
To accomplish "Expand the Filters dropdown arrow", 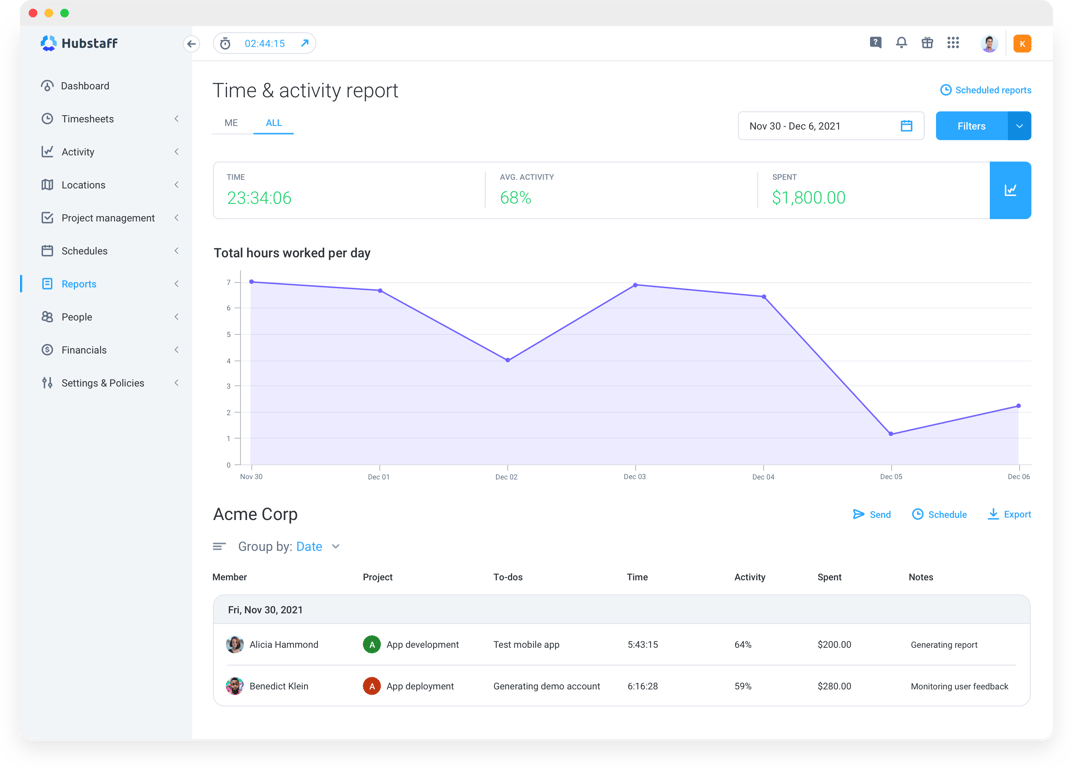I will [1020, 126].
